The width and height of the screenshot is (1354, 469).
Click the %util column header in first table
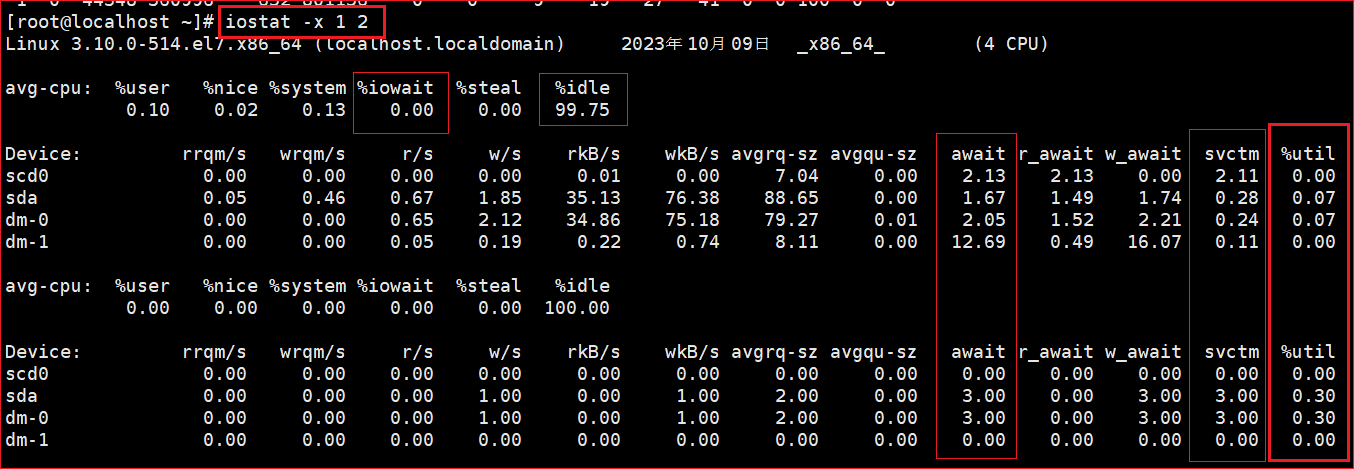point(1307,154)
